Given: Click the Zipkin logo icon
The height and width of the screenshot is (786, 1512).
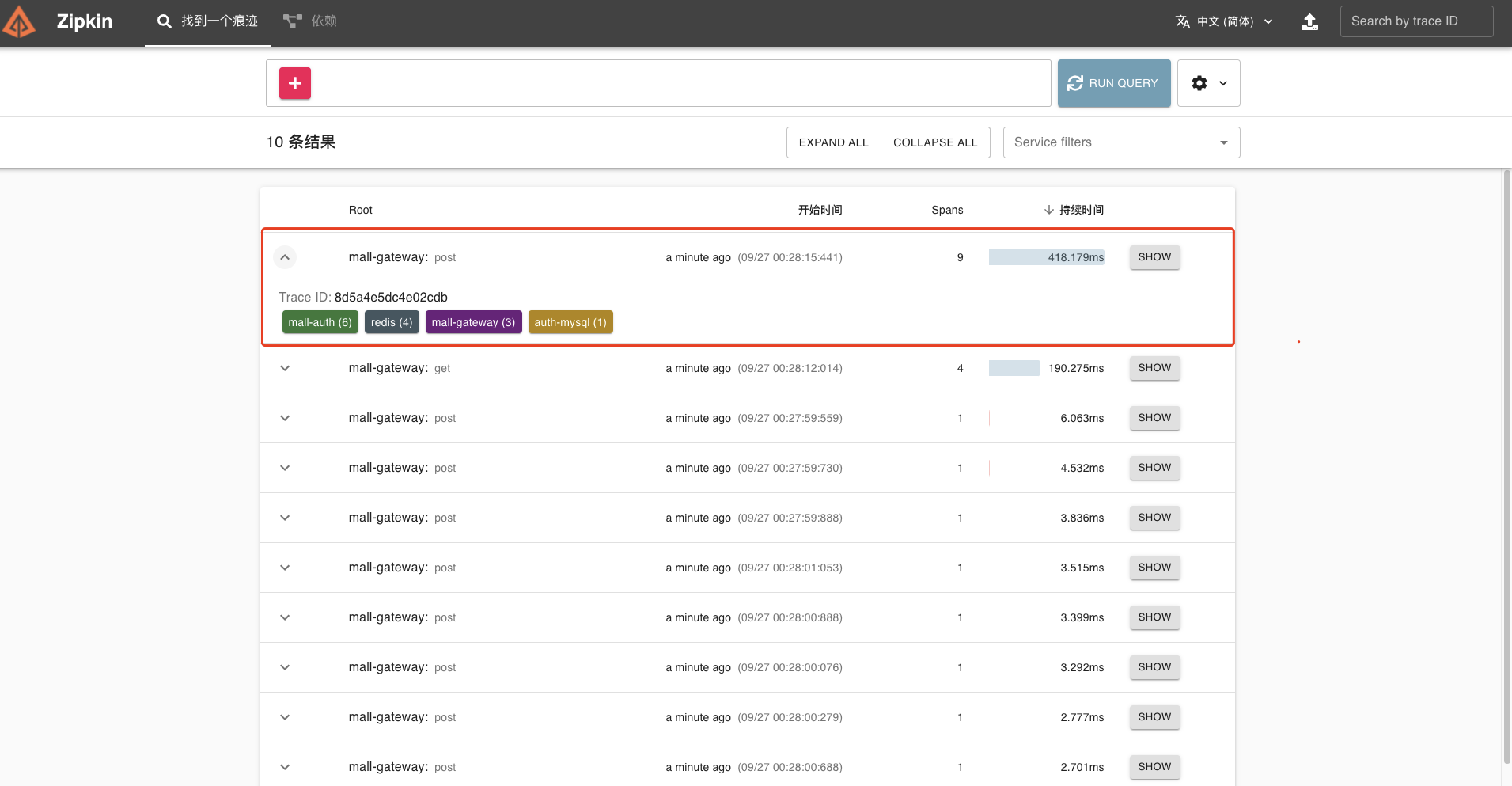Looking at the screenshot, I should tap(19, 22).
